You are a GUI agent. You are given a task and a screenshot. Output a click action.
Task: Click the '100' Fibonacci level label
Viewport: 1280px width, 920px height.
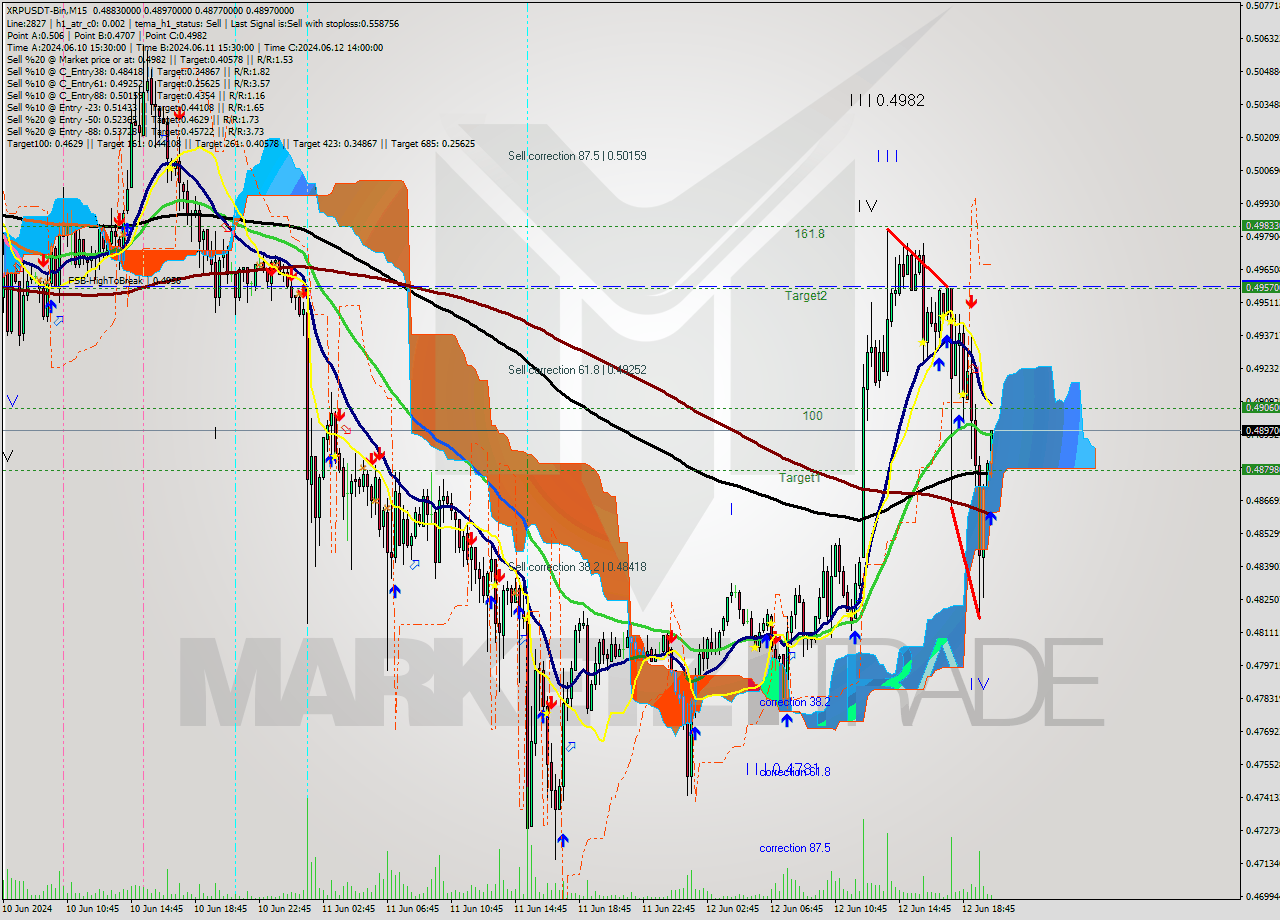click(x=813, y=415)
